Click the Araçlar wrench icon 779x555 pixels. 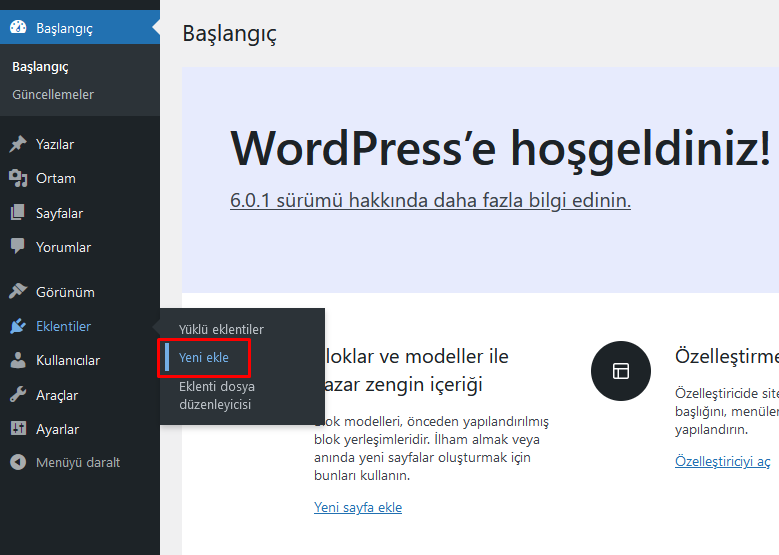18,395
